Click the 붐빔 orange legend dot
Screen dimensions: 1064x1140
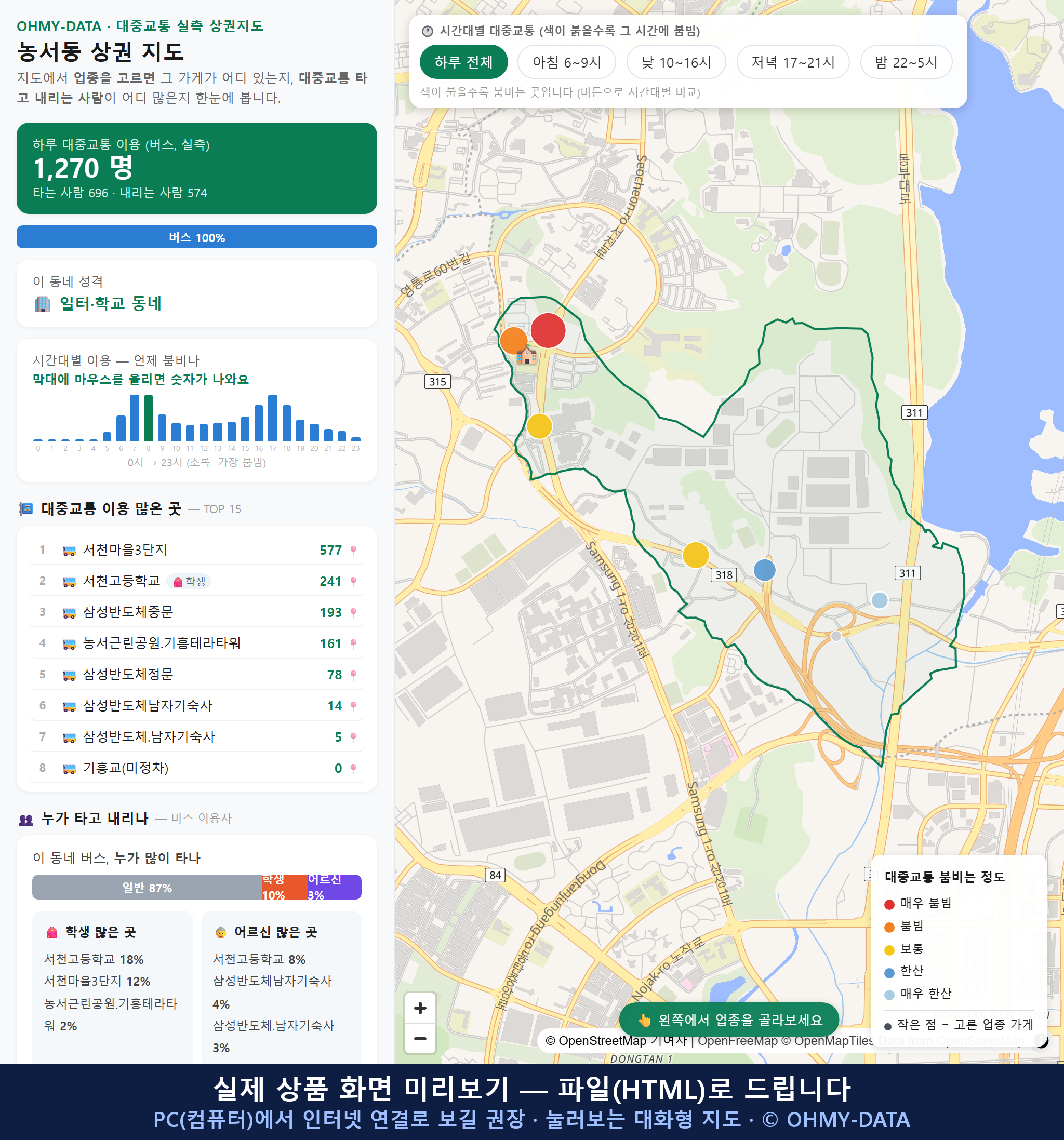[889, 927]
